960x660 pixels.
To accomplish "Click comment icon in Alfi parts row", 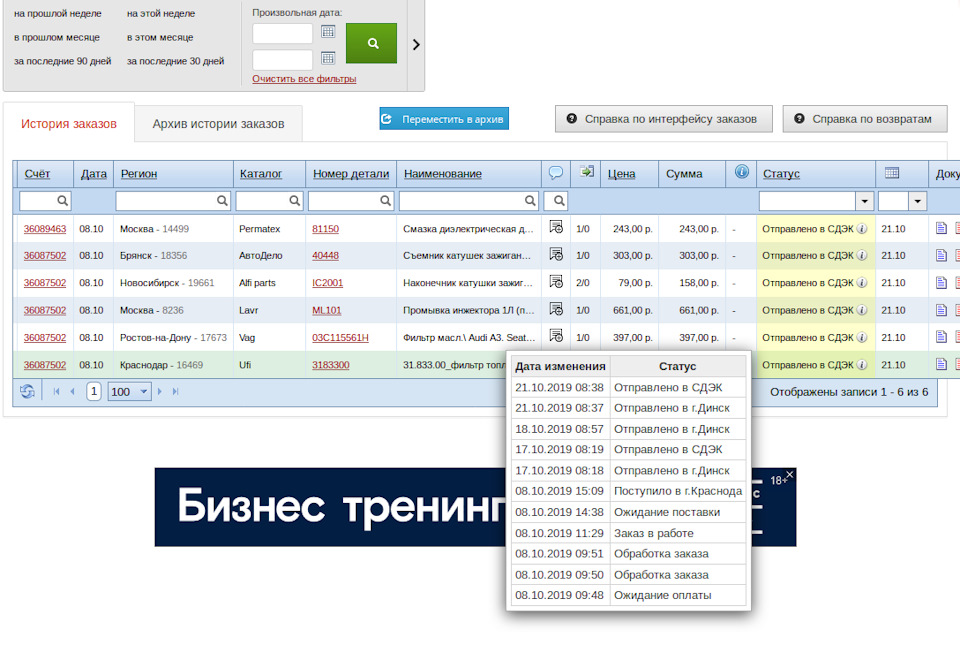I will [x=556, y=282].
